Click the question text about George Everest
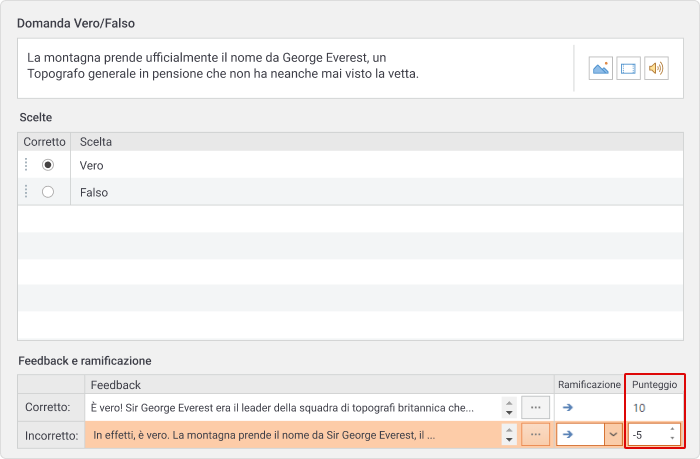Image resolution: width=700 pixels, height=459 pixels. coord(223,66)
